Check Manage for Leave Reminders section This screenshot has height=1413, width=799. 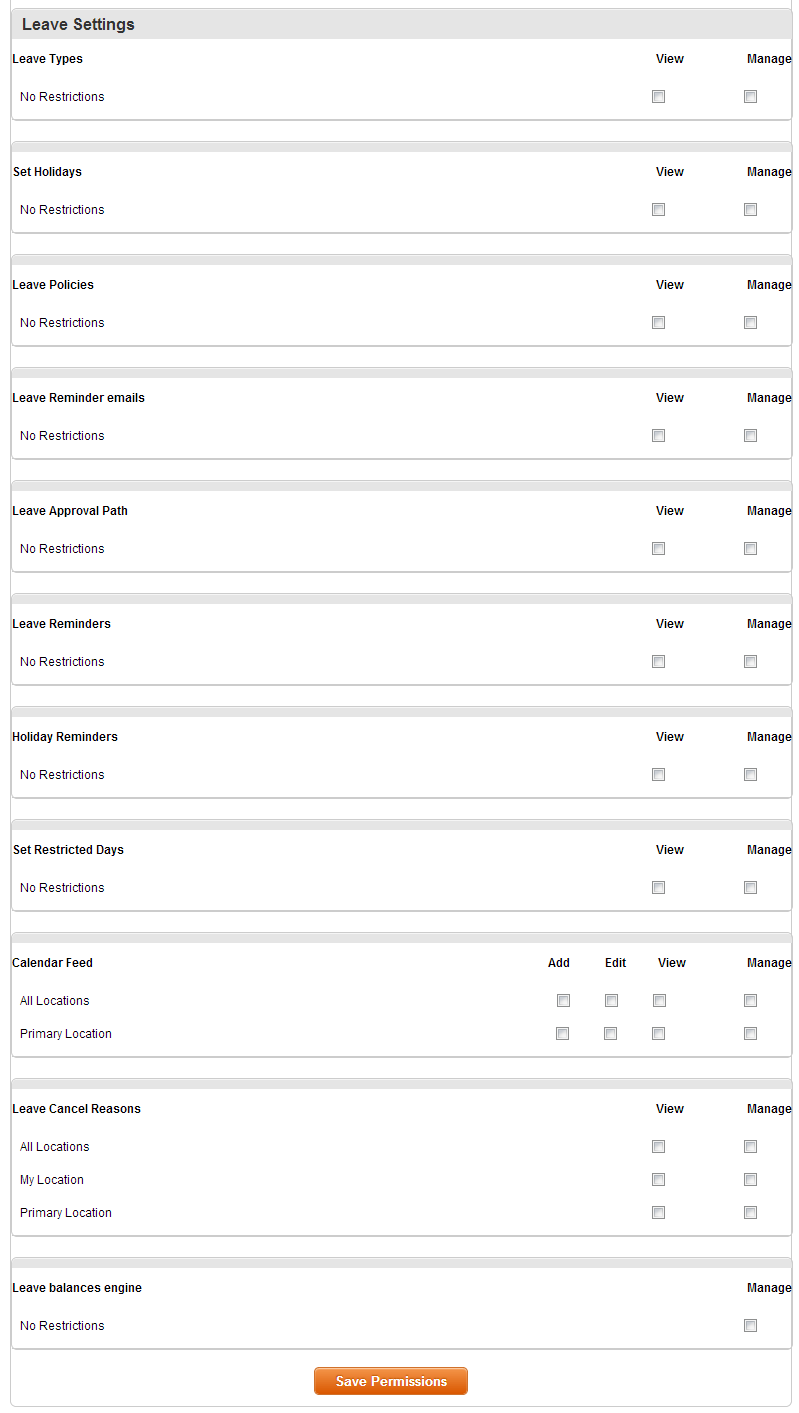(750, 662)
